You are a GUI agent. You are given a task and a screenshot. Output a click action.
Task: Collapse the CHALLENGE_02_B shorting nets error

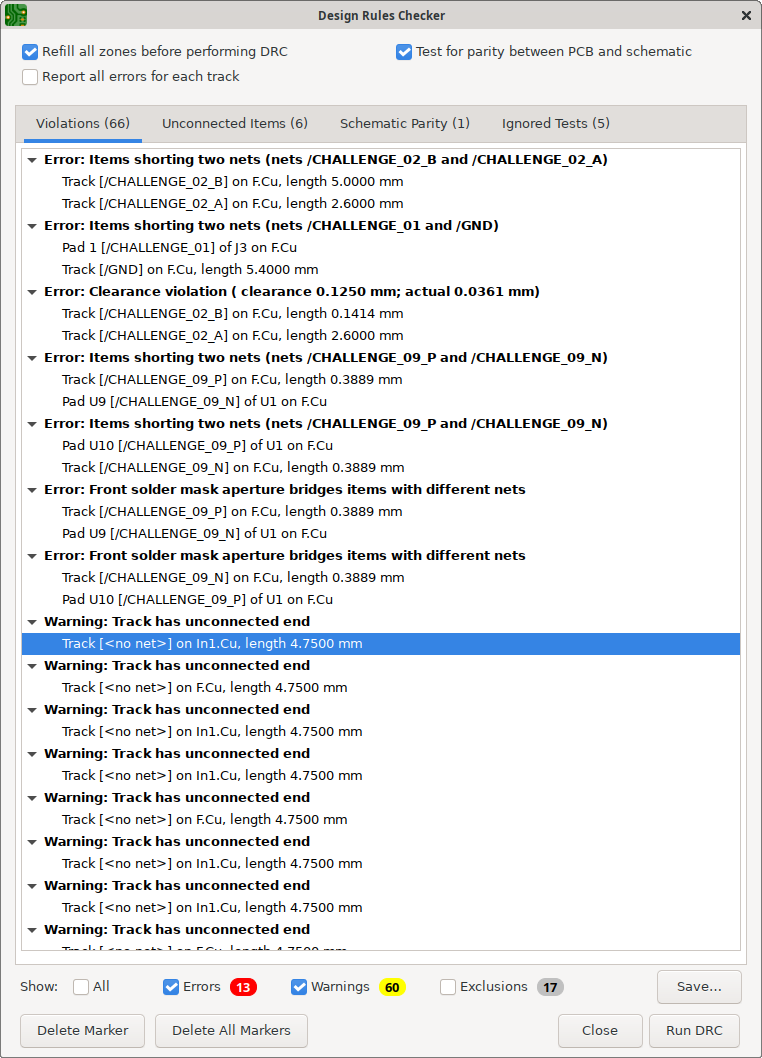coord(32,160)
